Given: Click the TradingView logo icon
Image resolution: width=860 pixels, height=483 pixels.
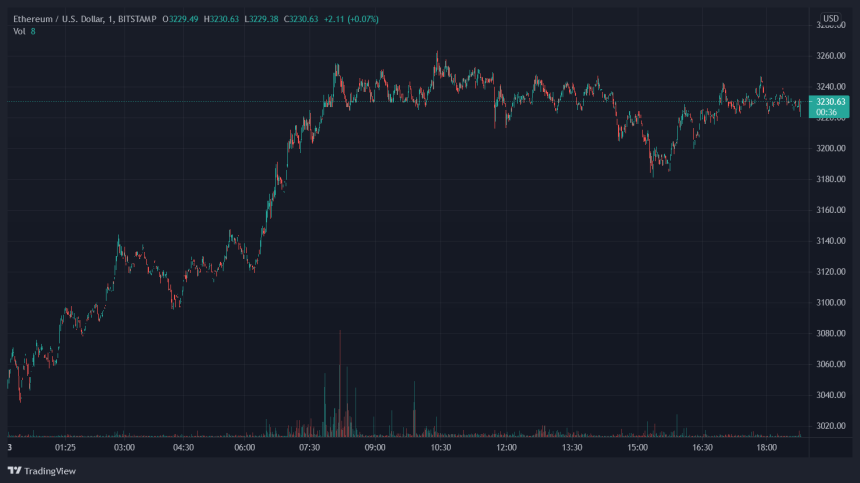Looking at the screenshot, I should (x=14, y=470).
